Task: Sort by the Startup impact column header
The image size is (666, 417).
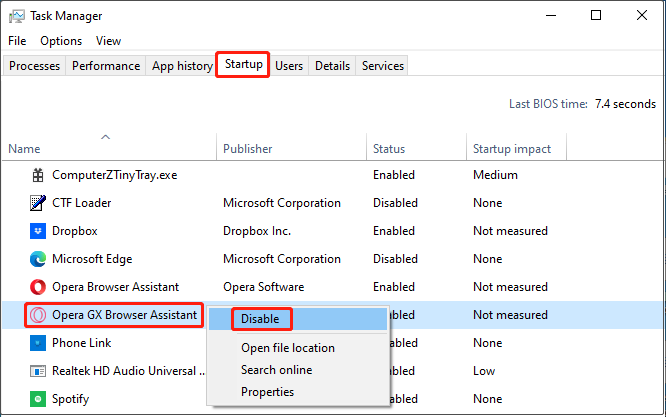Action: [512, 149]
